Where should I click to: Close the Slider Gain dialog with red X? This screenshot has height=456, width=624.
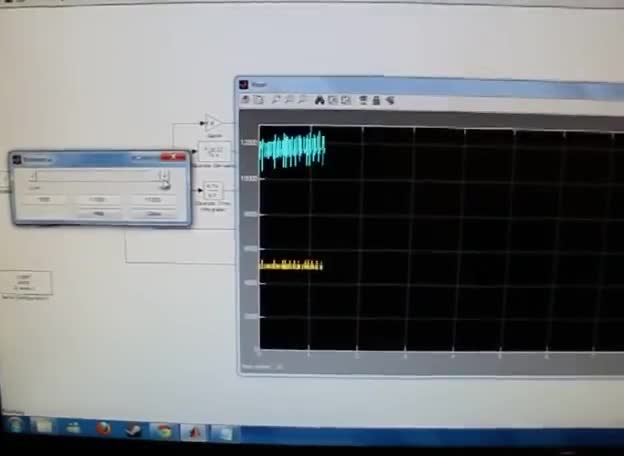[173, 157]
